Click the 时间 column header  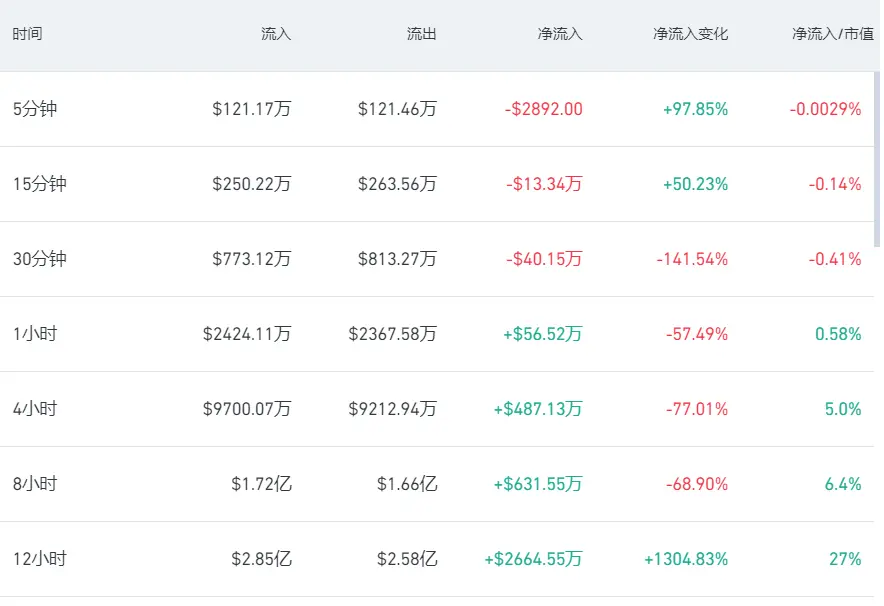click(x=27, y=34)
